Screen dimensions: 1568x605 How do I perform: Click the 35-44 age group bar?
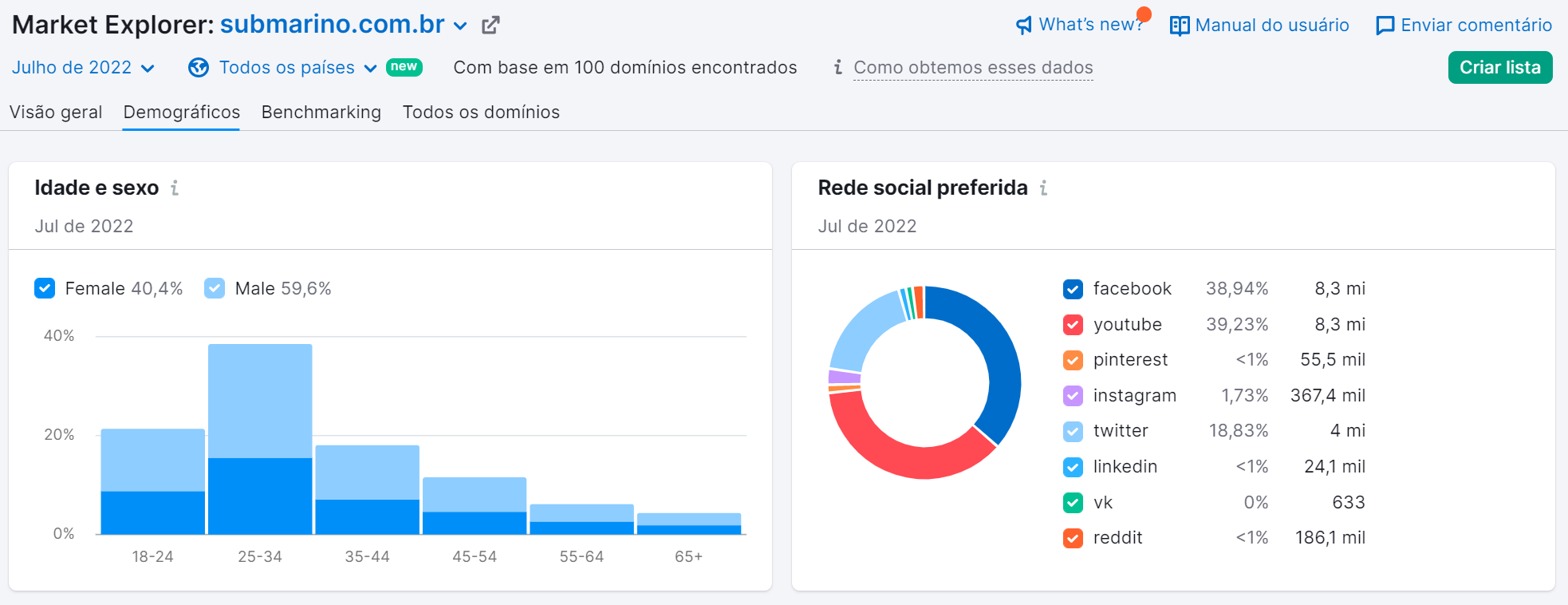[367, 489]
